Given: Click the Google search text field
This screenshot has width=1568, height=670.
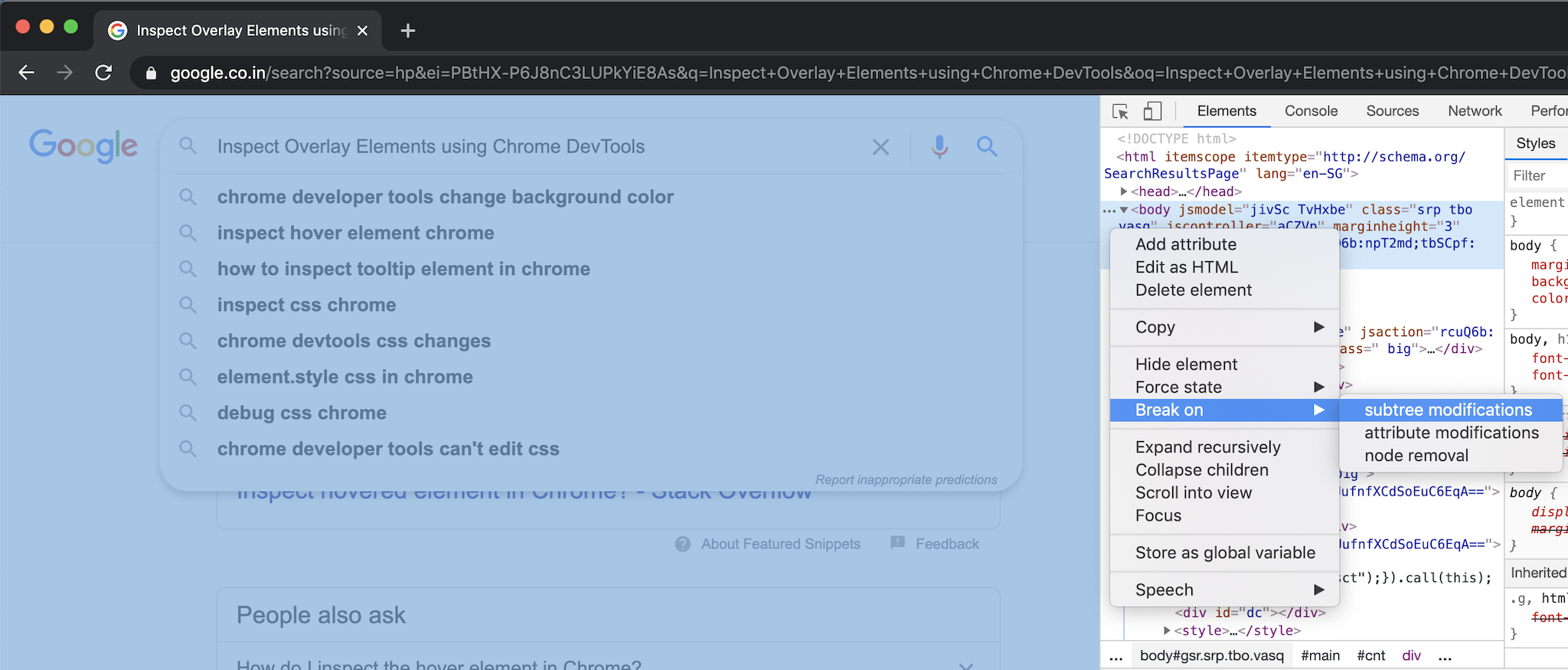Looking at the screenshot, I should [536, 147].
